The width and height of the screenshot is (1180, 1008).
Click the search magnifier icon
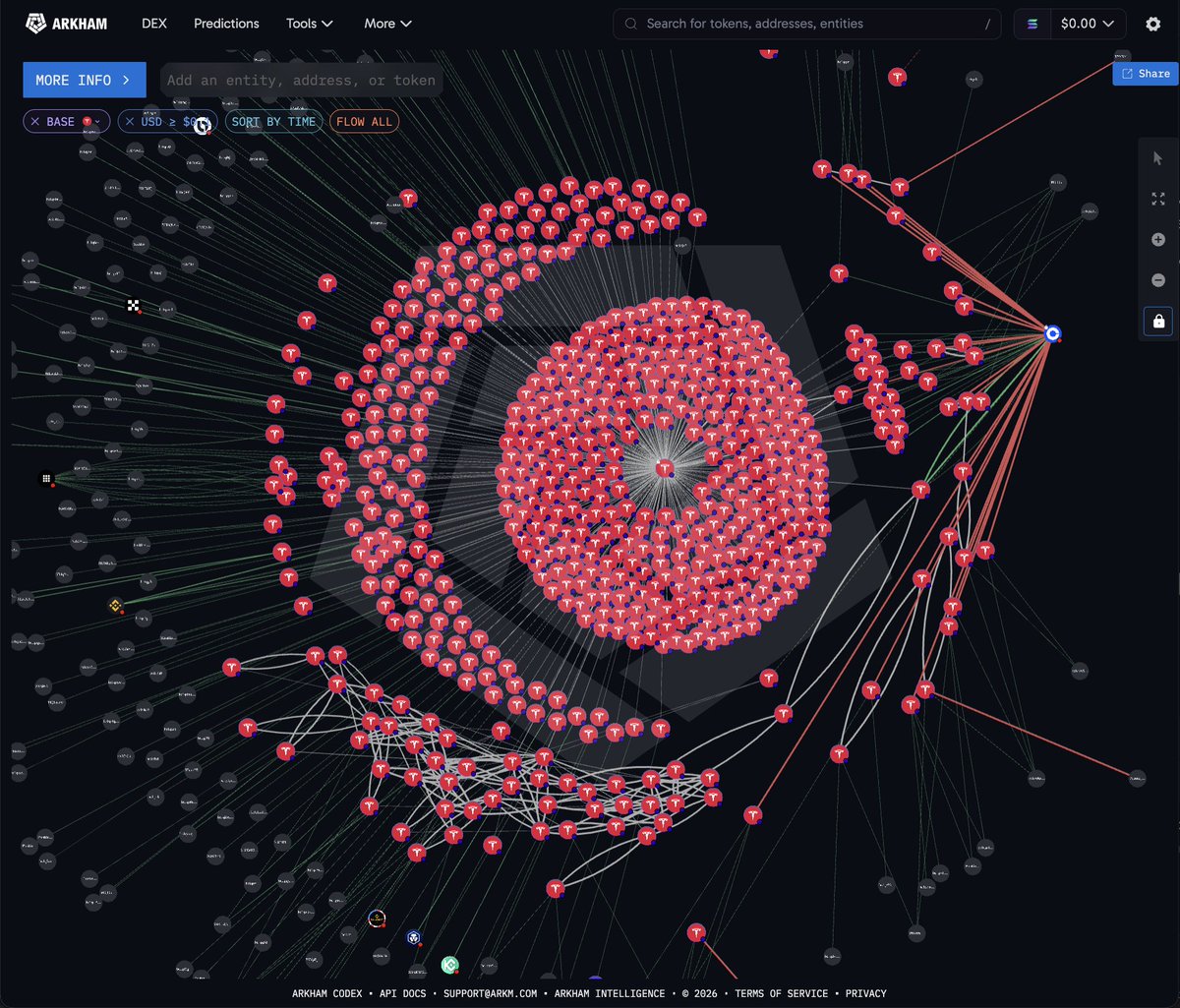630,24
